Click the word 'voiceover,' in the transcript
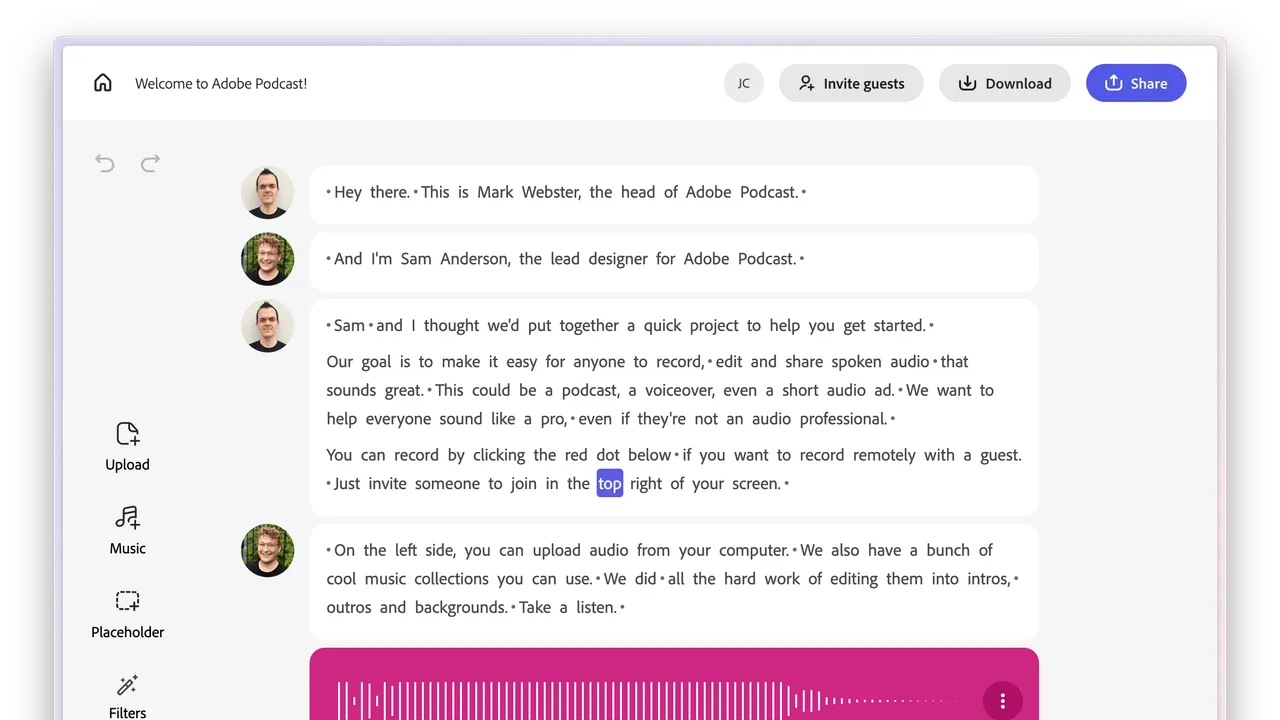1280x720 pixels. click(x=678, y=390)
